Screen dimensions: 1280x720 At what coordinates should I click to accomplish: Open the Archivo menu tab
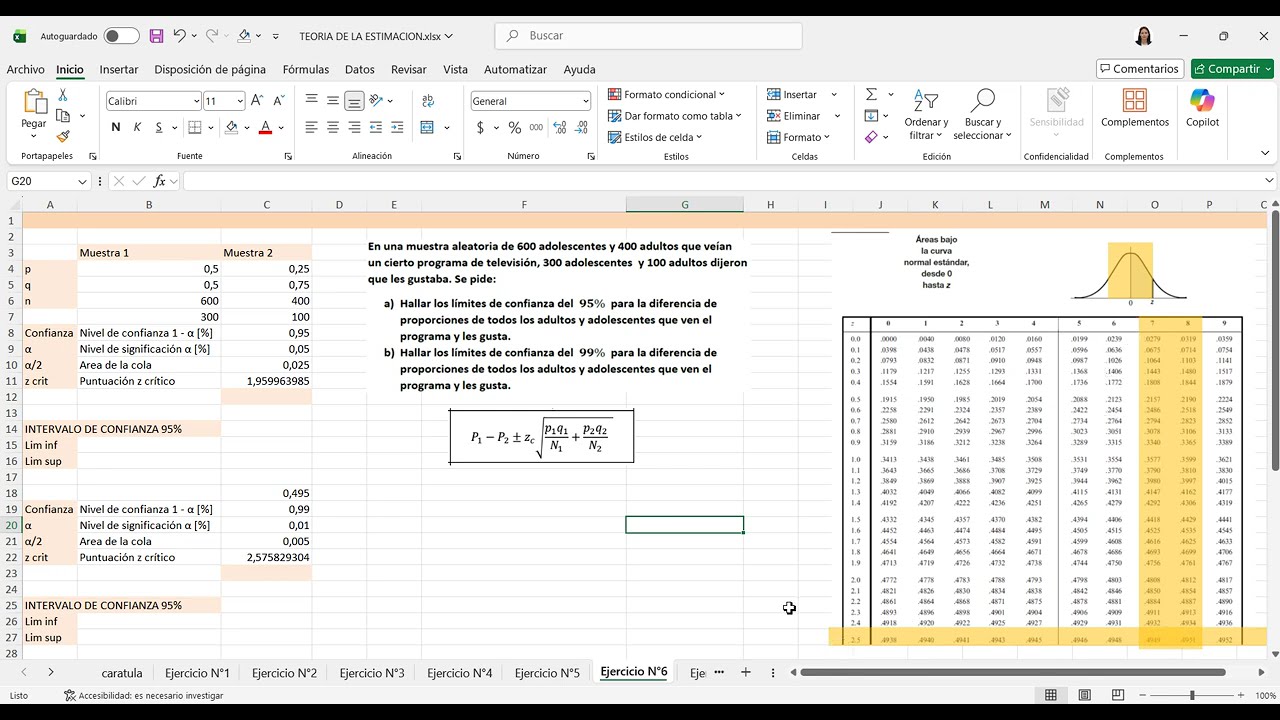(26, 69)
